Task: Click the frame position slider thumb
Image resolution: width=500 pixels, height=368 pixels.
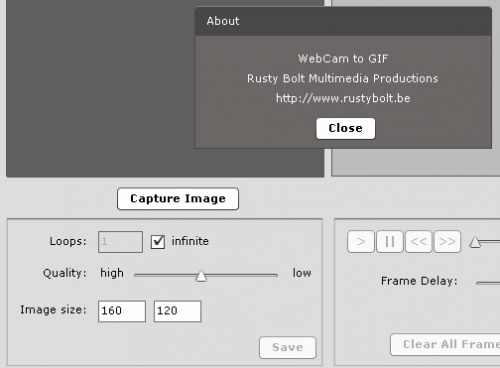Action: pos(475,242)
